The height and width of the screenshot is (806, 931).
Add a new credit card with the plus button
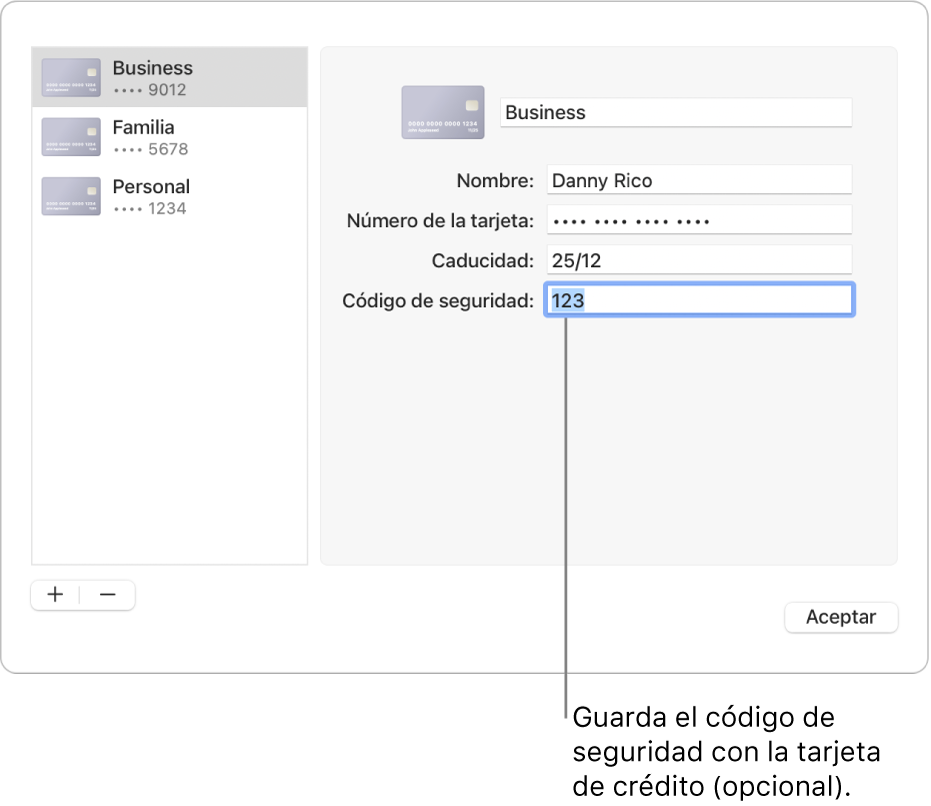pos(56,595)
